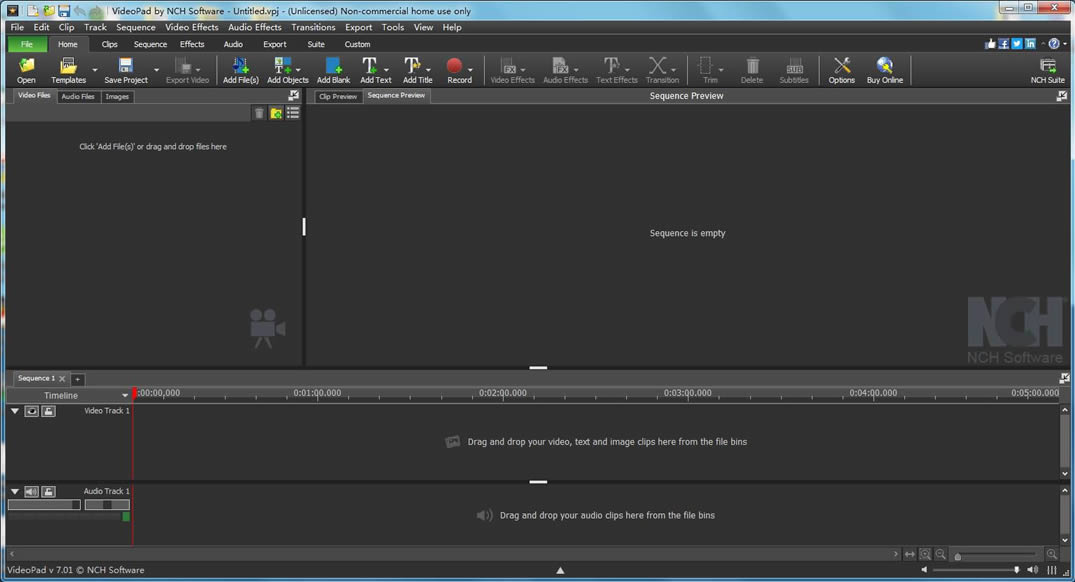Open the Save Project dropdown arrow
The image size is (1075, 582).
click(156, 69)
